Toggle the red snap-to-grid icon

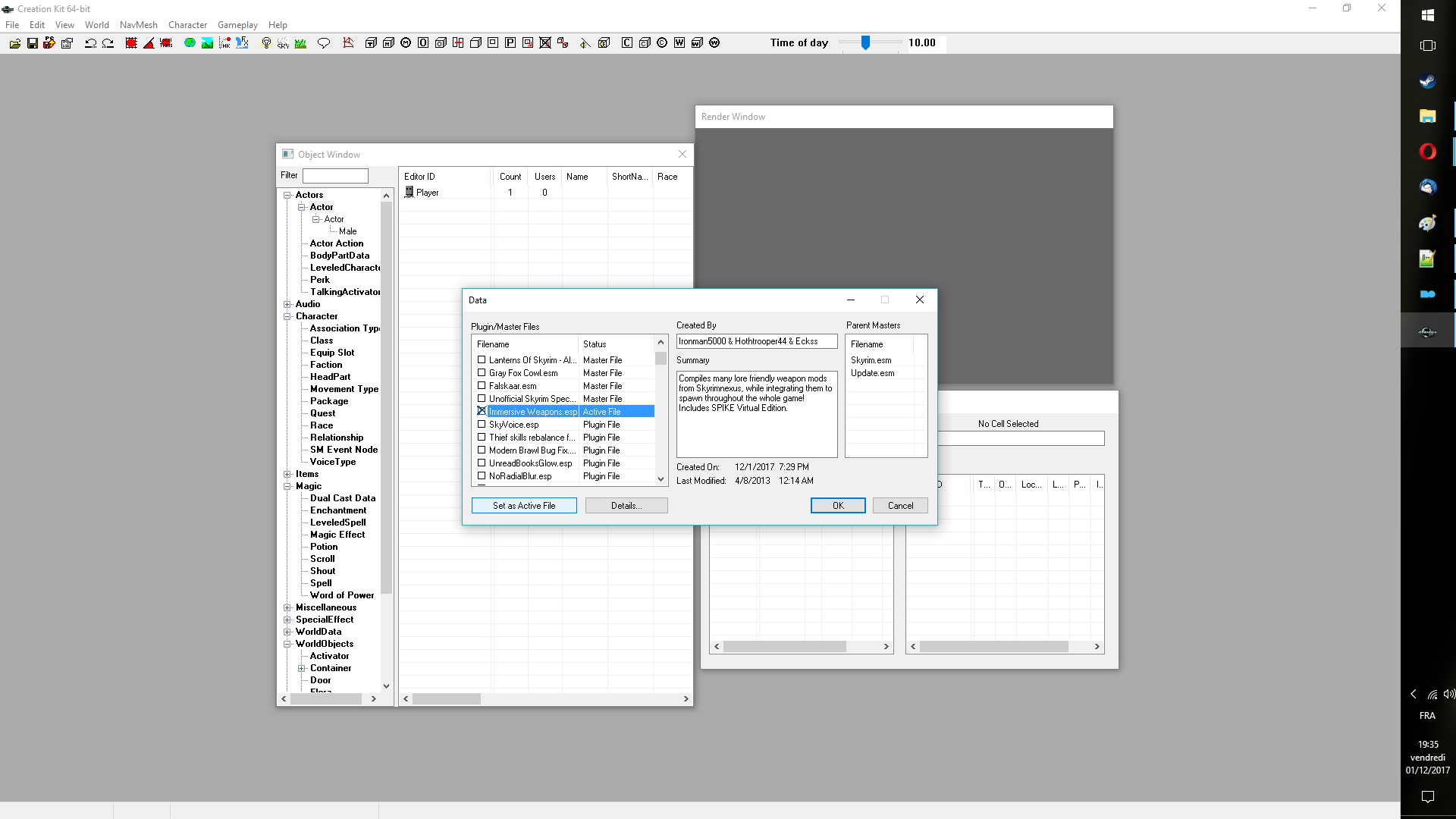point(131,43)
